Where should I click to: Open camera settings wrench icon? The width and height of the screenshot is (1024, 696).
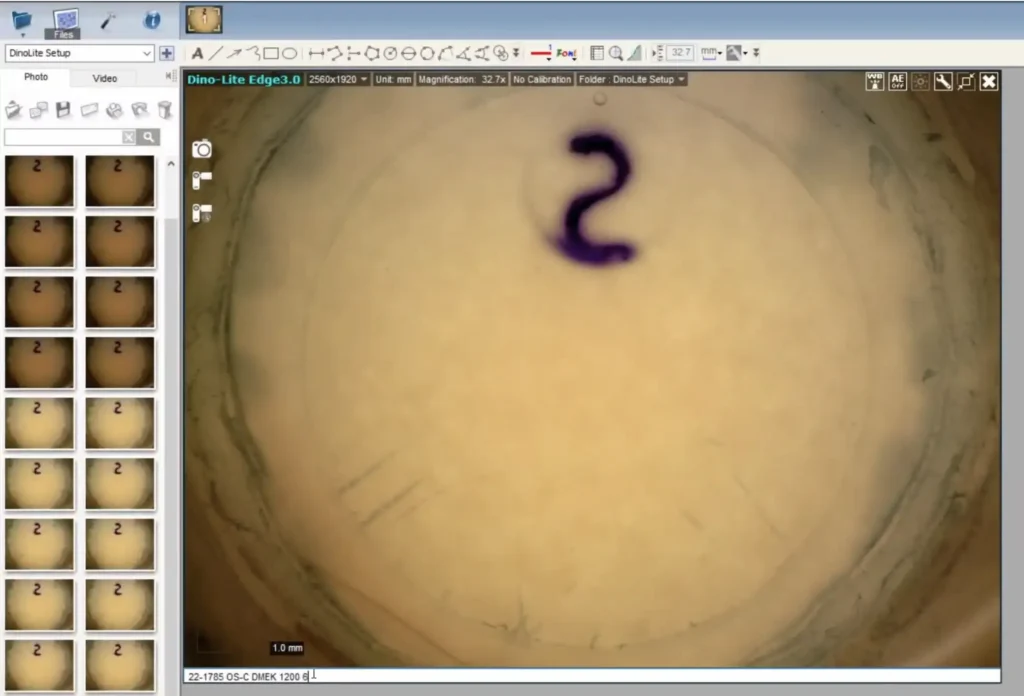942,81
